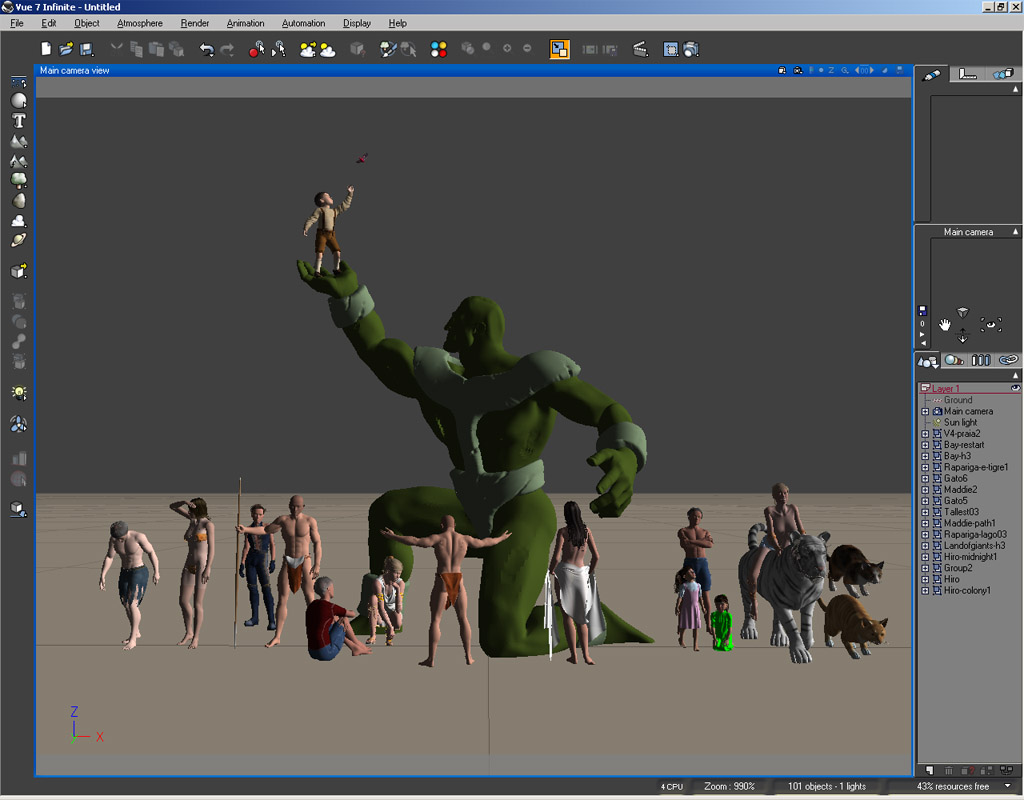Toggle Layer 1 visibility eye icon

1015,388
